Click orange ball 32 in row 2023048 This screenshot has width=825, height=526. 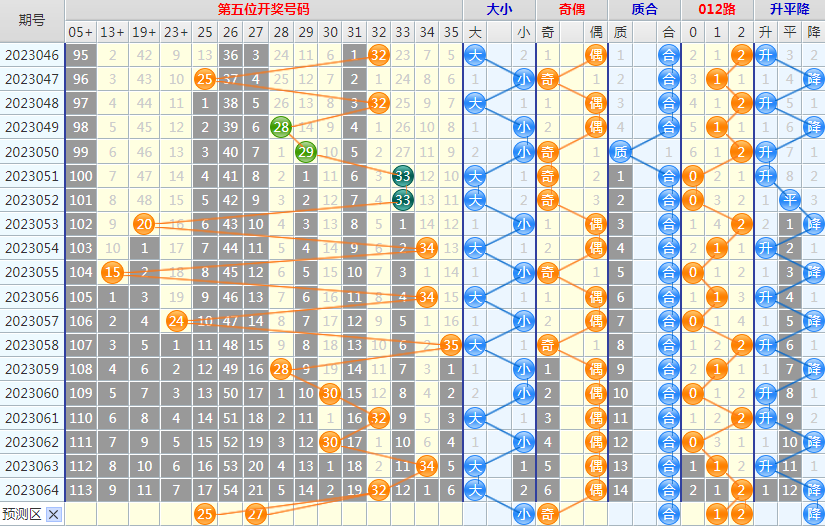click(378, 103)
